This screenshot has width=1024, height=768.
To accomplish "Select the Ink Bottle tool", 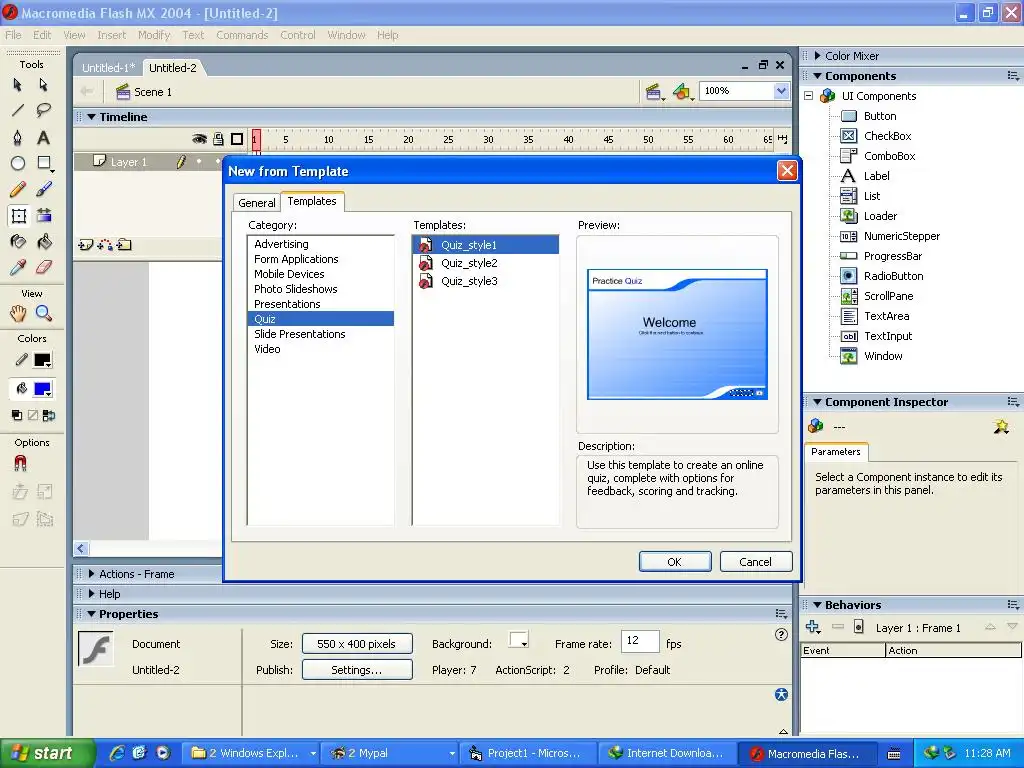I will pos(18,242).
